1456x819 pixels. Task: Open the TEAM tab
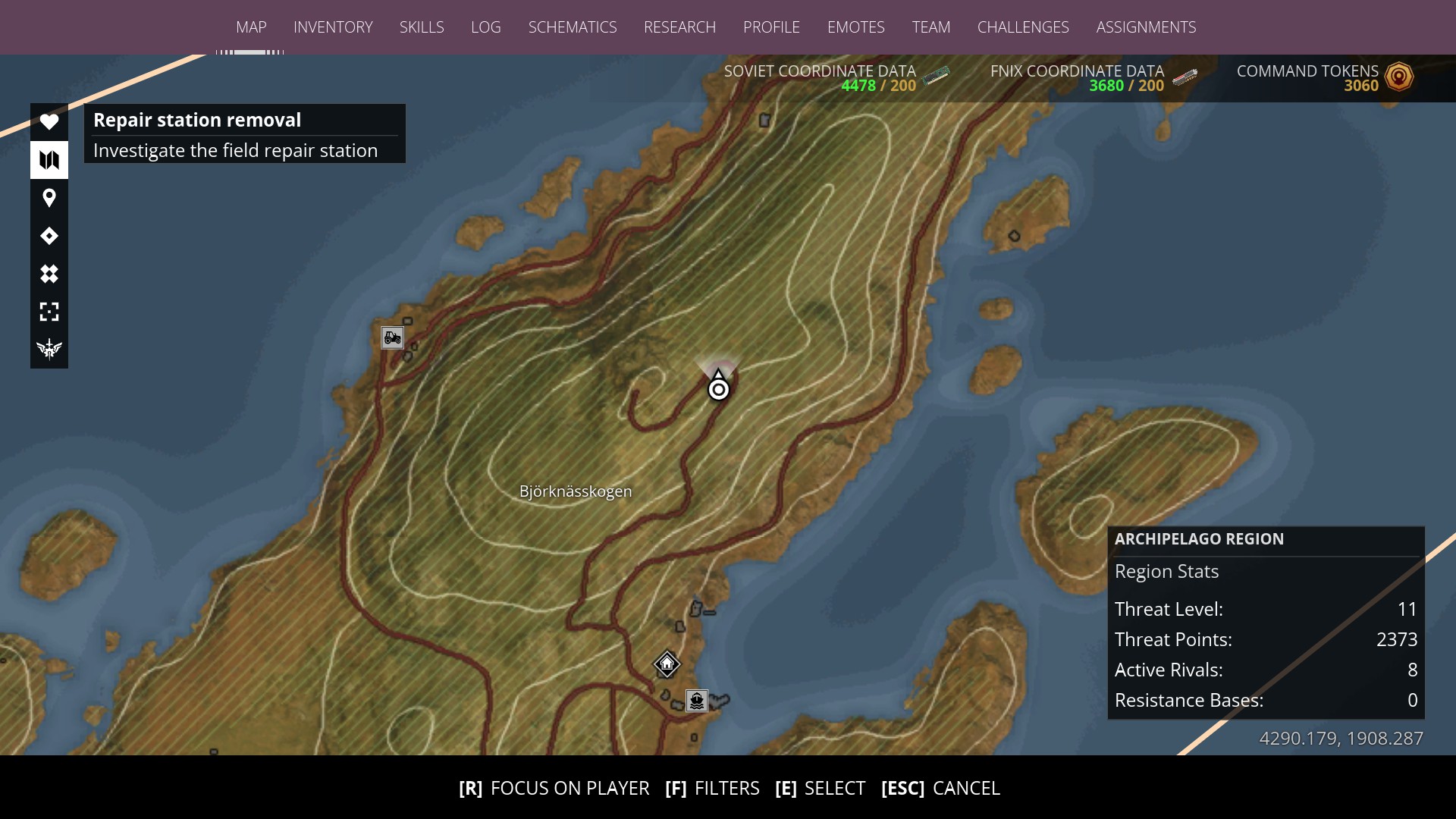pyautogui.click(x=931, y=27)
